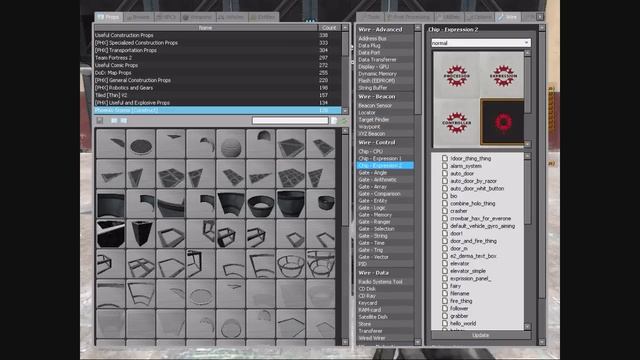640x360 pixels.
Task: Select the 'Team Fortress 2' row
Action: [218, 58]
